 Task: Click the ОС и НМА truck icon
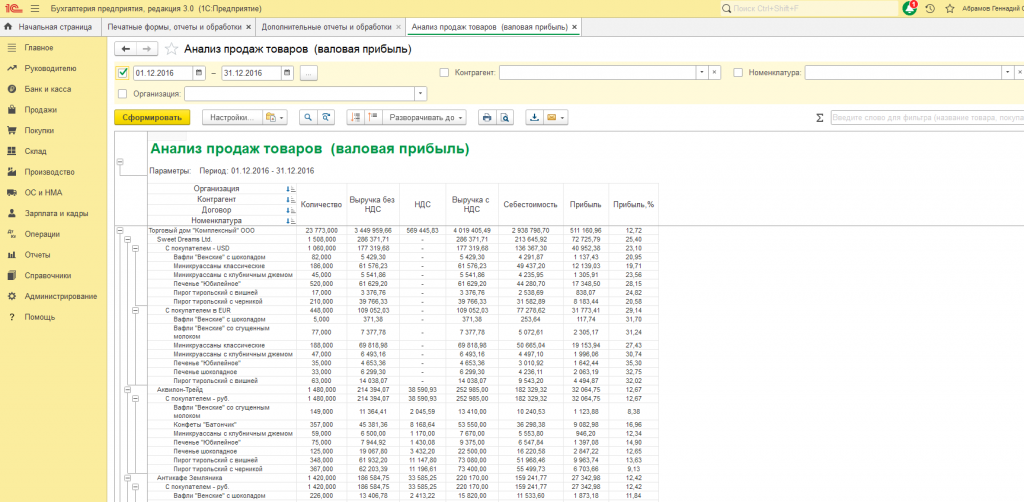11,193
